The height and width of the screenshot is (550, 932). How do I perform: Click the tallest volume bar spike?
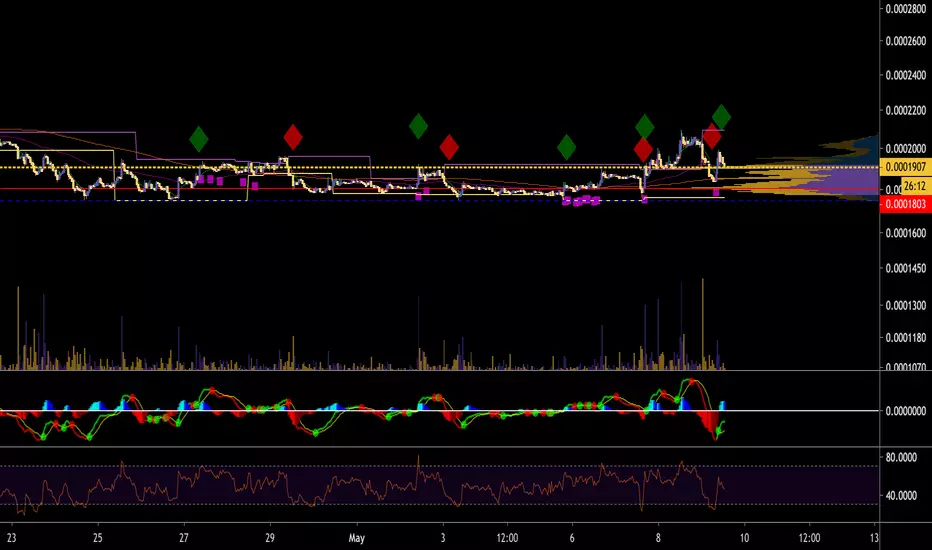tap(703, 320)
